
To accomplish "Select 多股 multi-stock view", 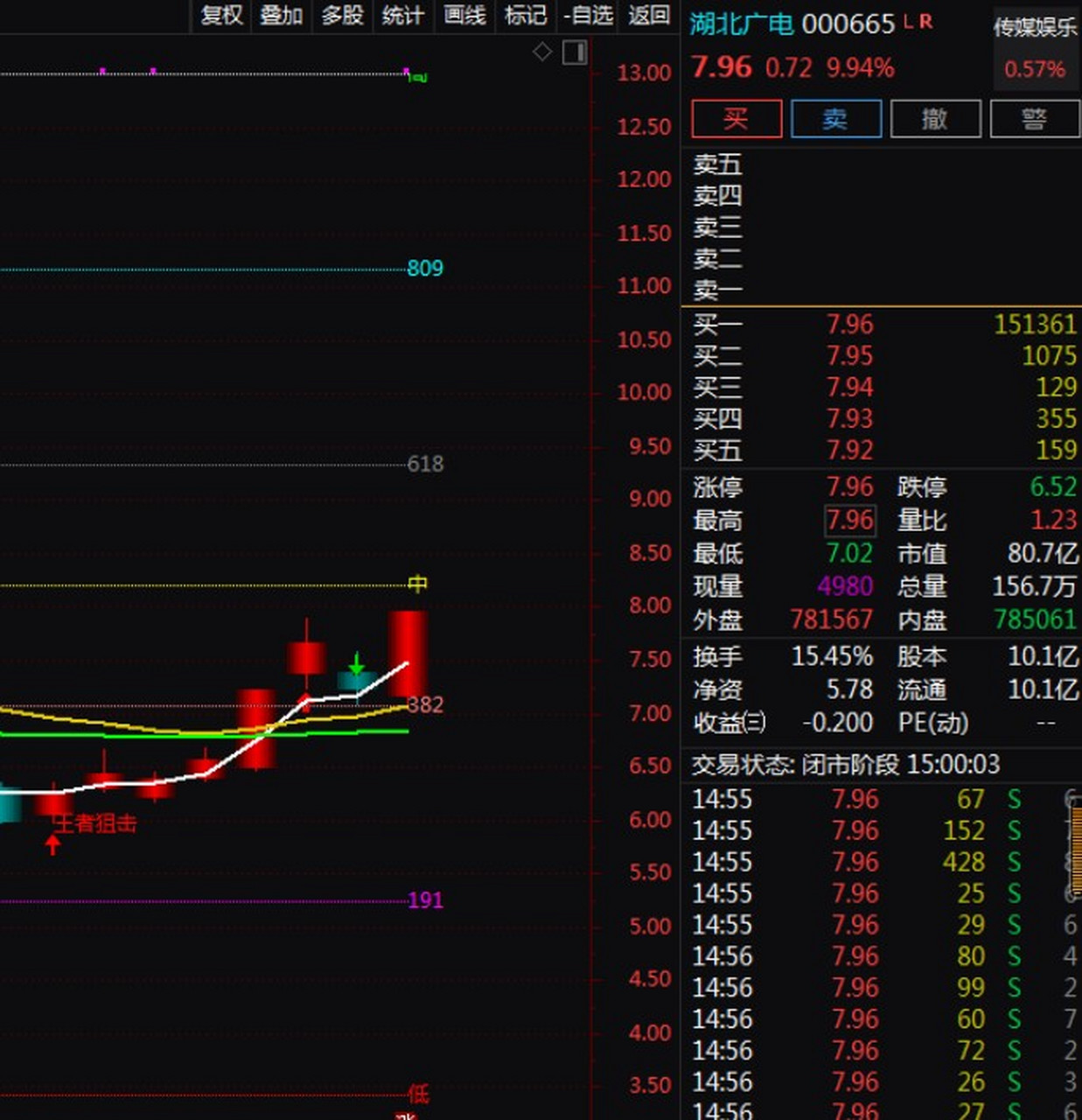I will (x=342, y=15).
